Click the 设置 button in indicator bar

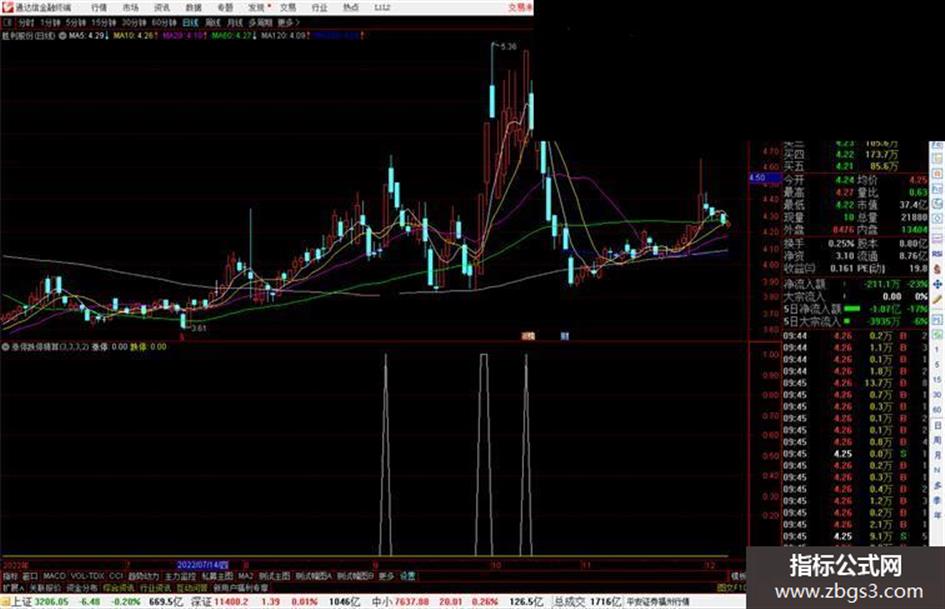coord(408,576)
